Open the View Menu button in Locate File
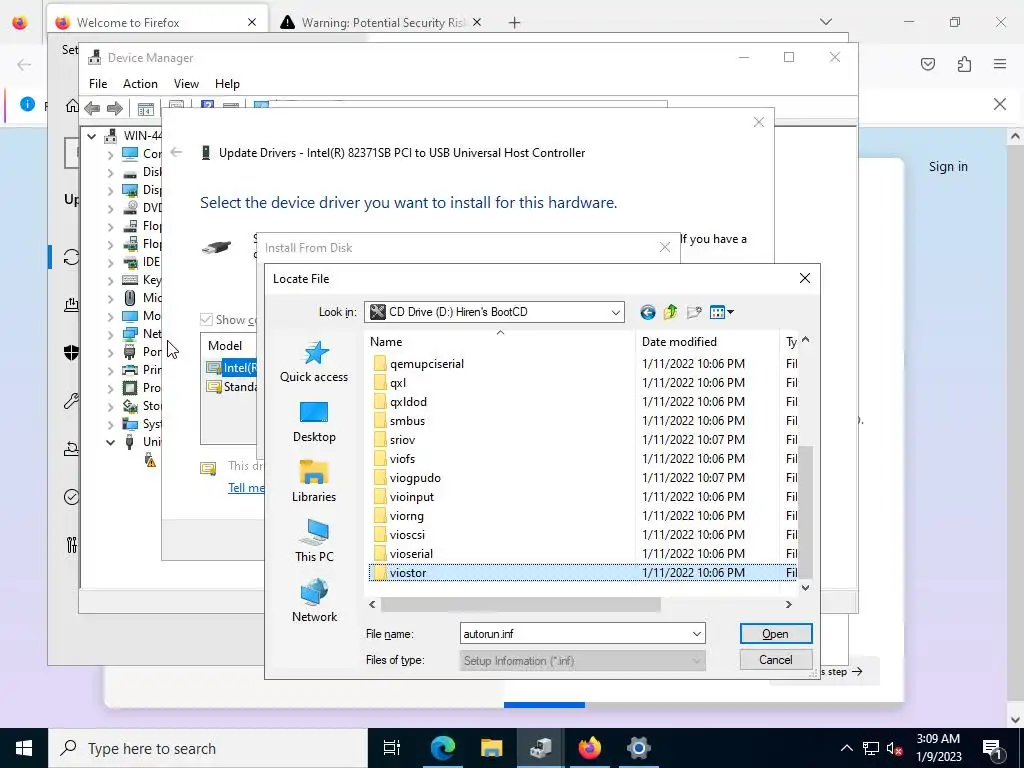 (722, 312)
